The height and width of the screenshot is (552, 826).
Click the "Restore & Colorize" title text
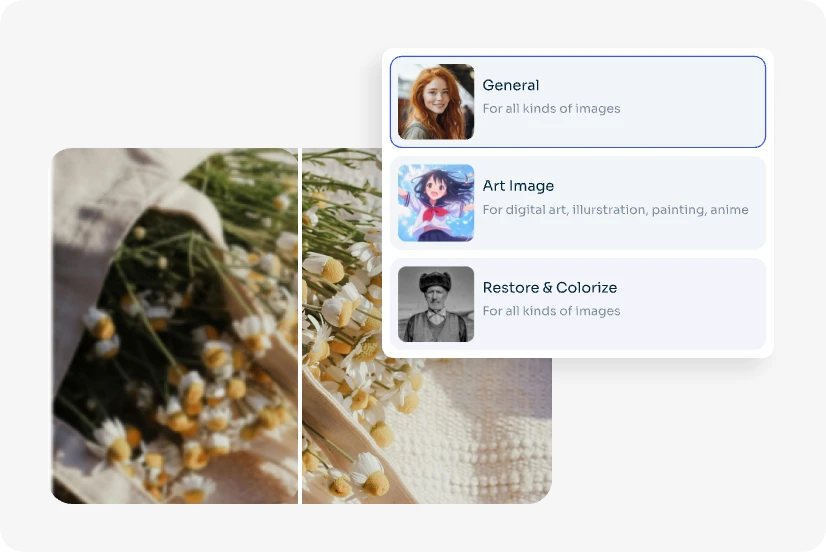click(549, 288)
